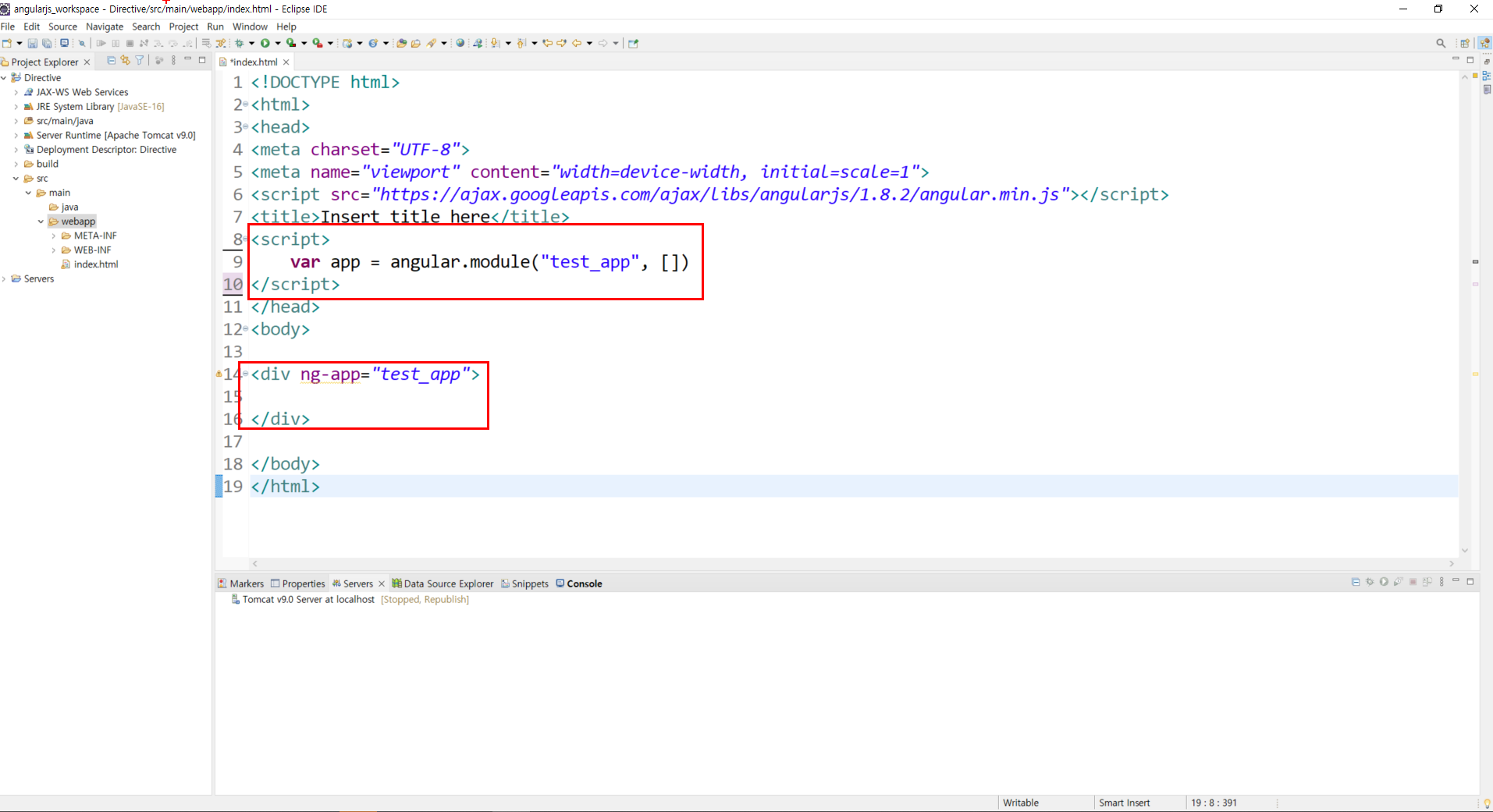This screenshot has height=812, width=1493.
Task: Open the Source menu
Action: coord(62,27)
